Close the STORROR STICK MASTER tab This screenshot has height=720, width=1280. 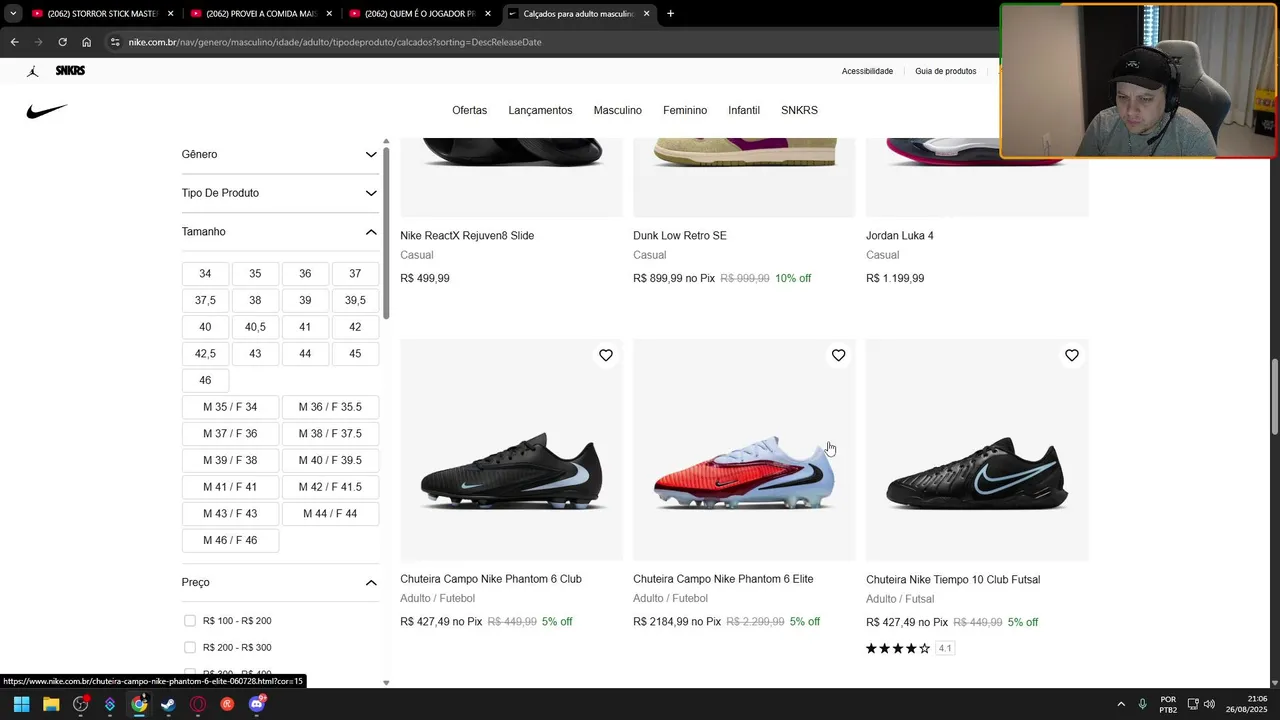(170, 14)
